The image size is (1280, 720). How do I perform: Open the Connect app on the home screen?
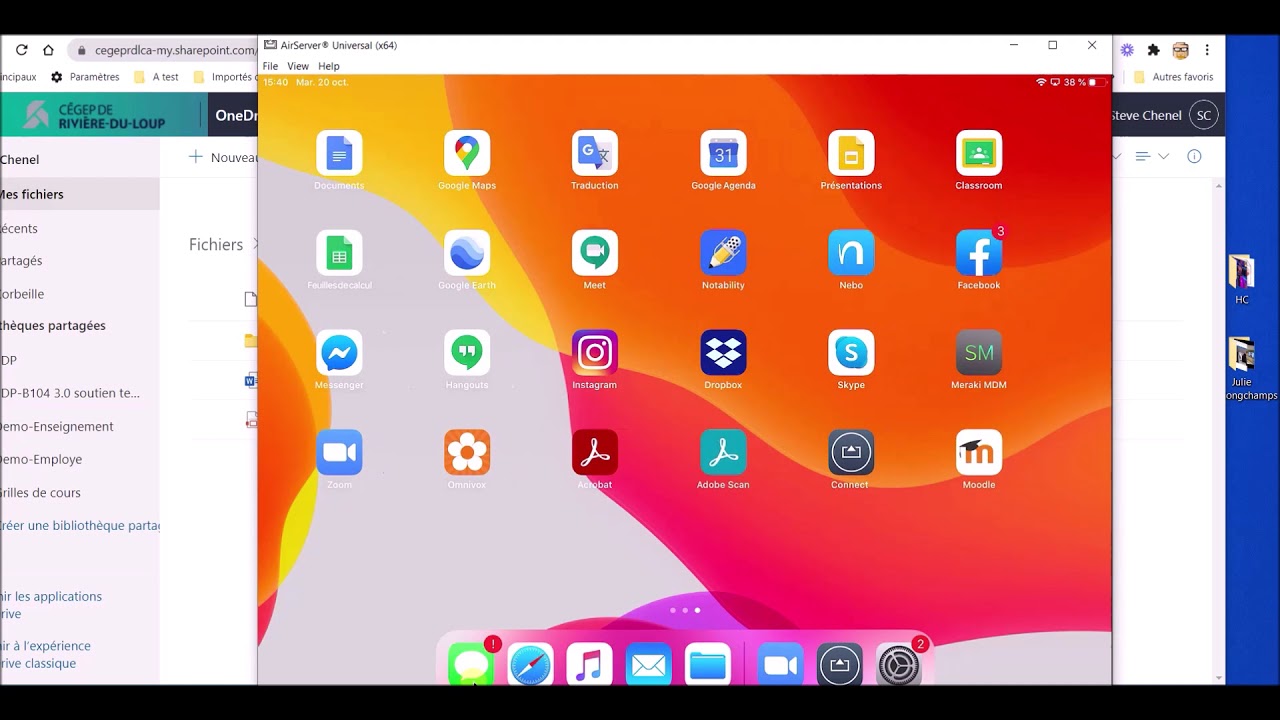pyautogui.click(x=851, y=453)
